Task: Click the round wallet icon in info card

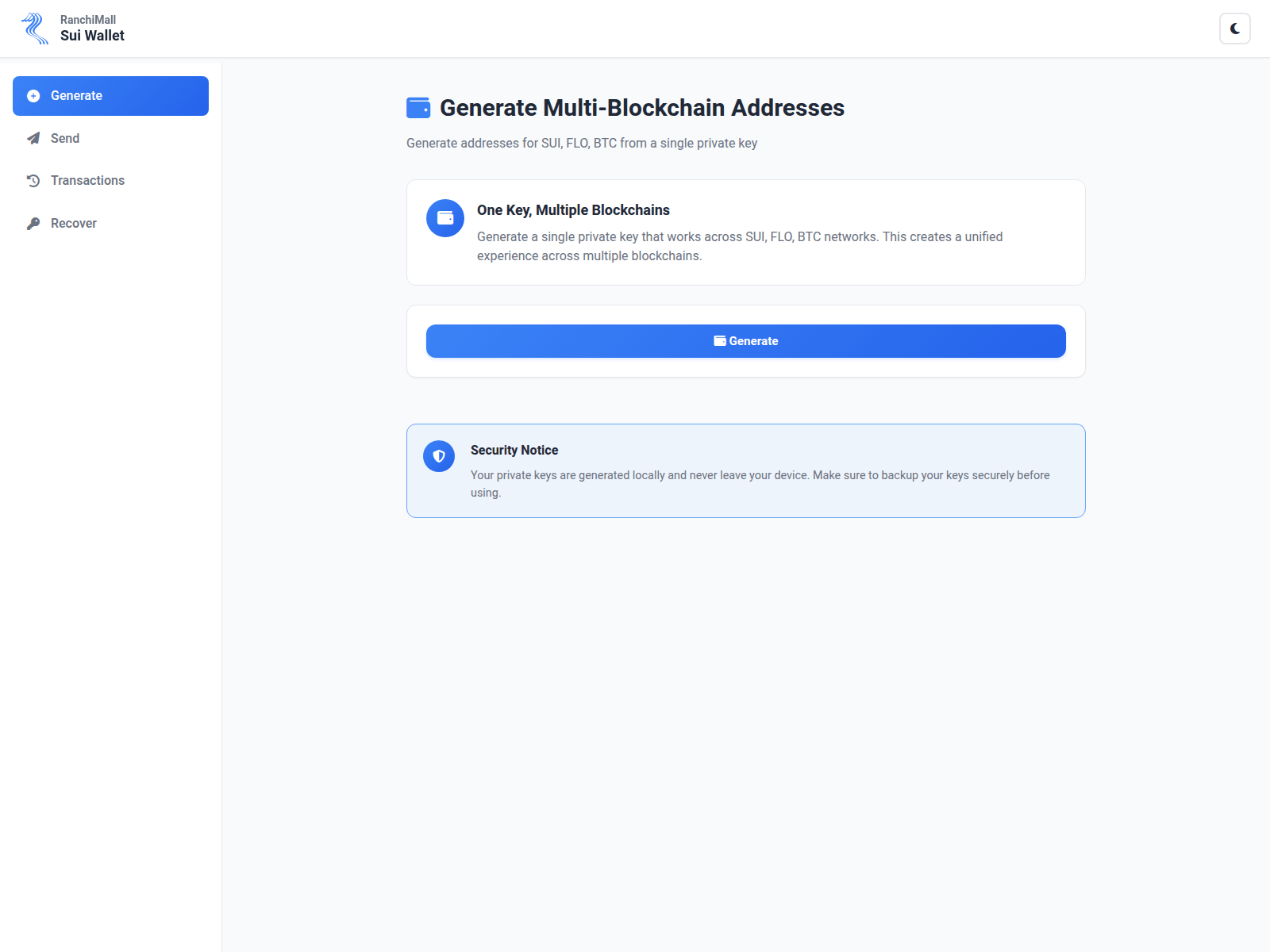Action: [x=445, y=218]
